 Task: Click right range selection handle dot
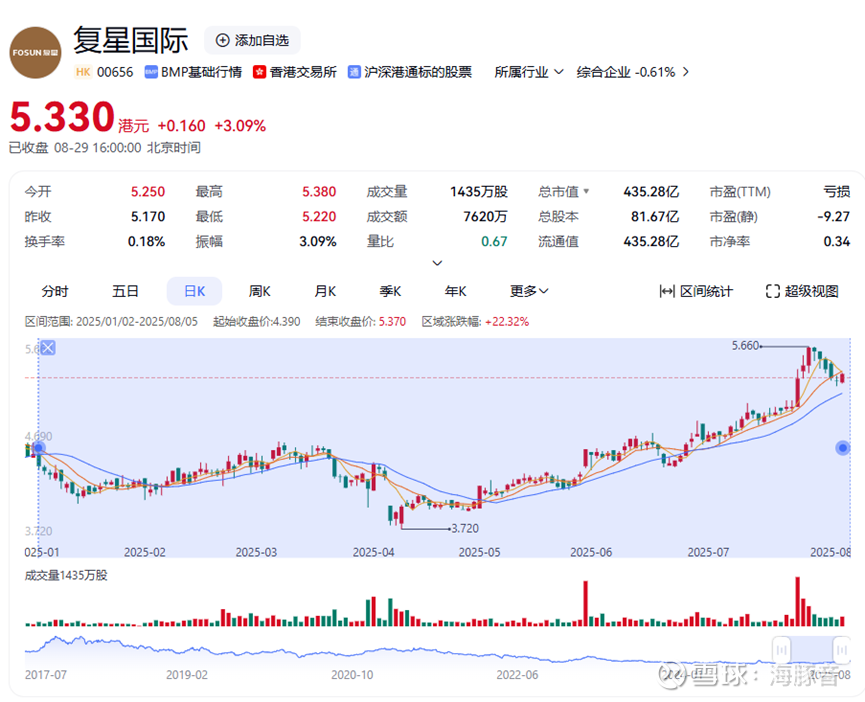click(842, 448)
